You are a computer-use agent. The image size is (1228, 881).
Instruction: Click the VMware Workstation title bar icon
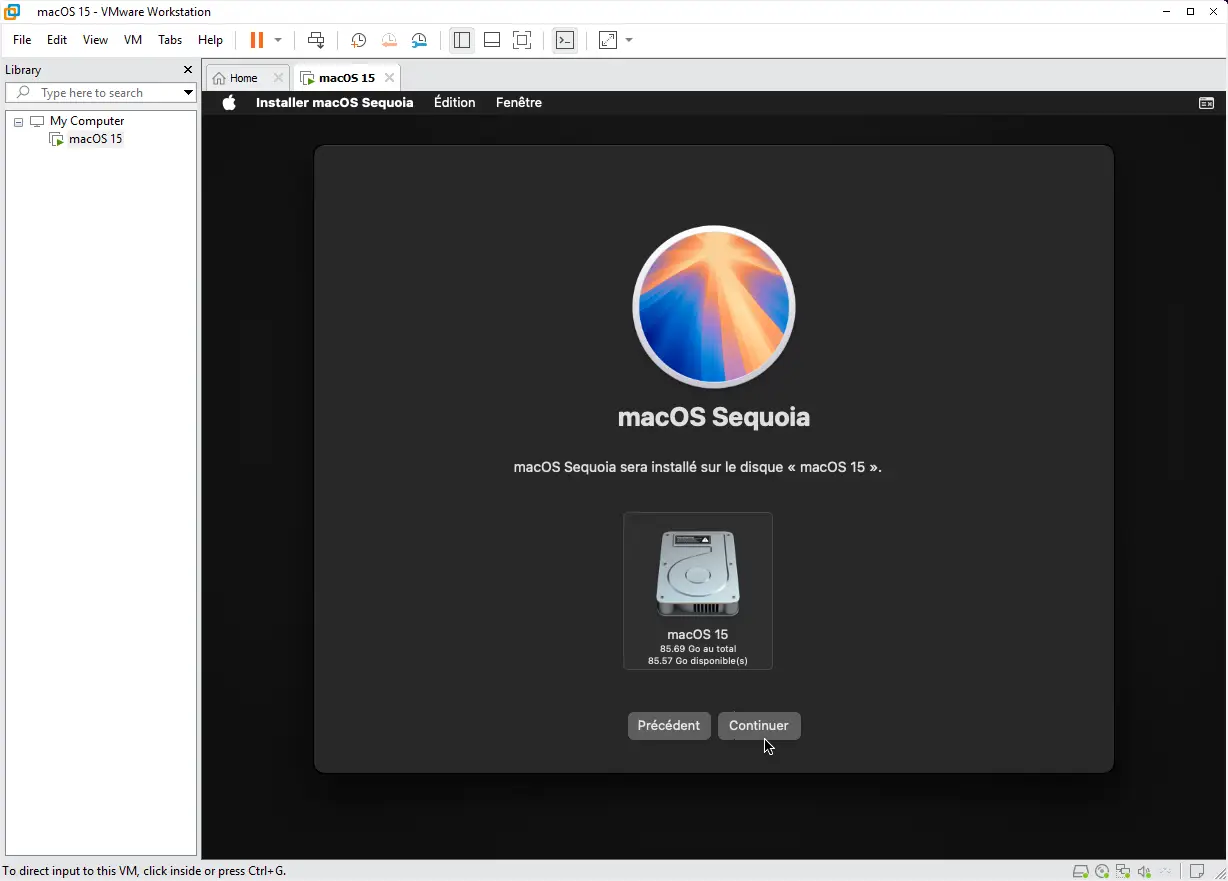pos(12,11)
